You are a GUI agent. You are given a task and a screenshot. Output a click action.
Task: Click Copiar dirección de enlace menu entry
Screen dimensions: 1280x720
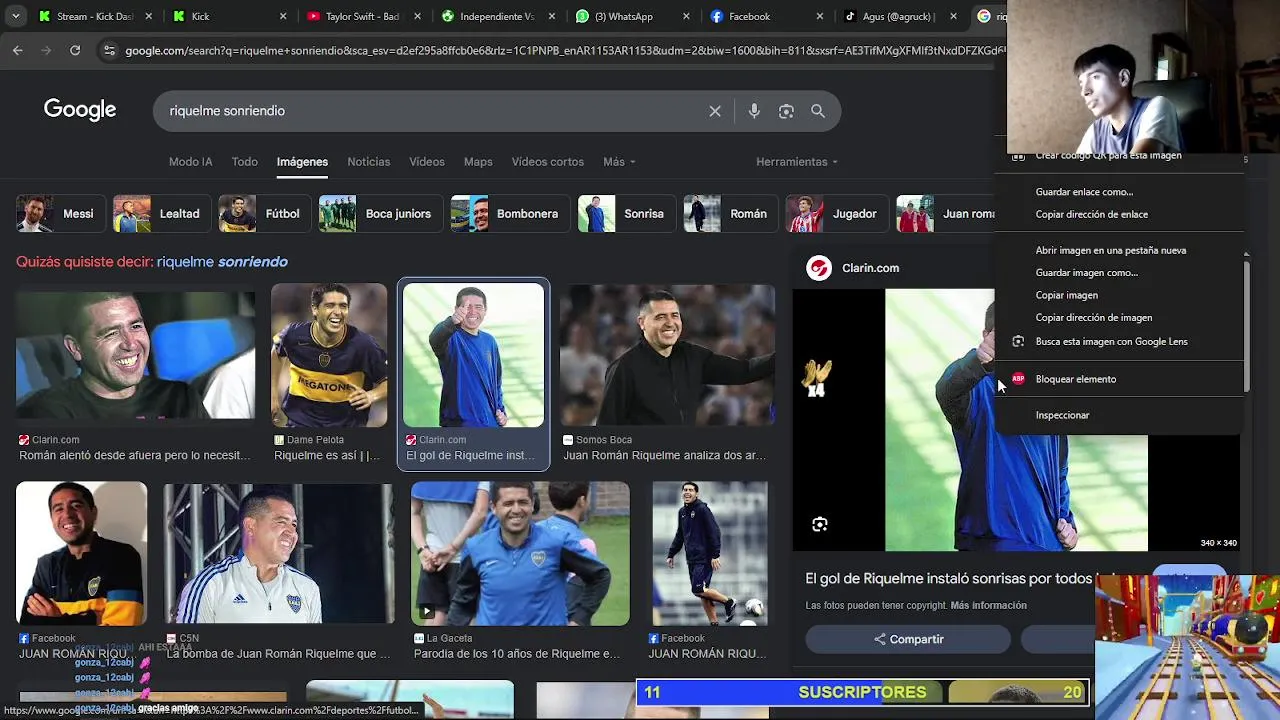(x=1091, y=214)
